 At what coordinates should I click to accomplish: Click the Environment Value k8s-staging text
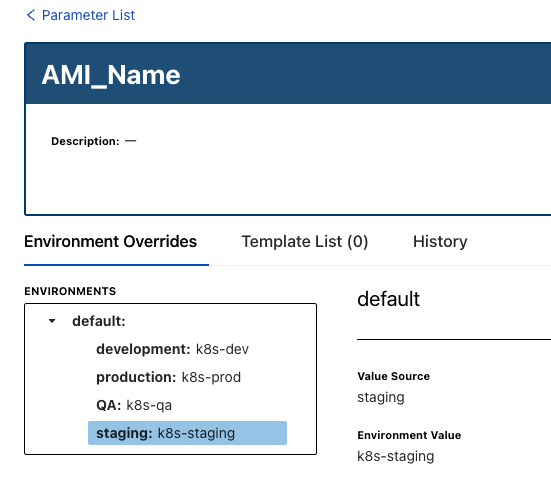coord(396,456)
